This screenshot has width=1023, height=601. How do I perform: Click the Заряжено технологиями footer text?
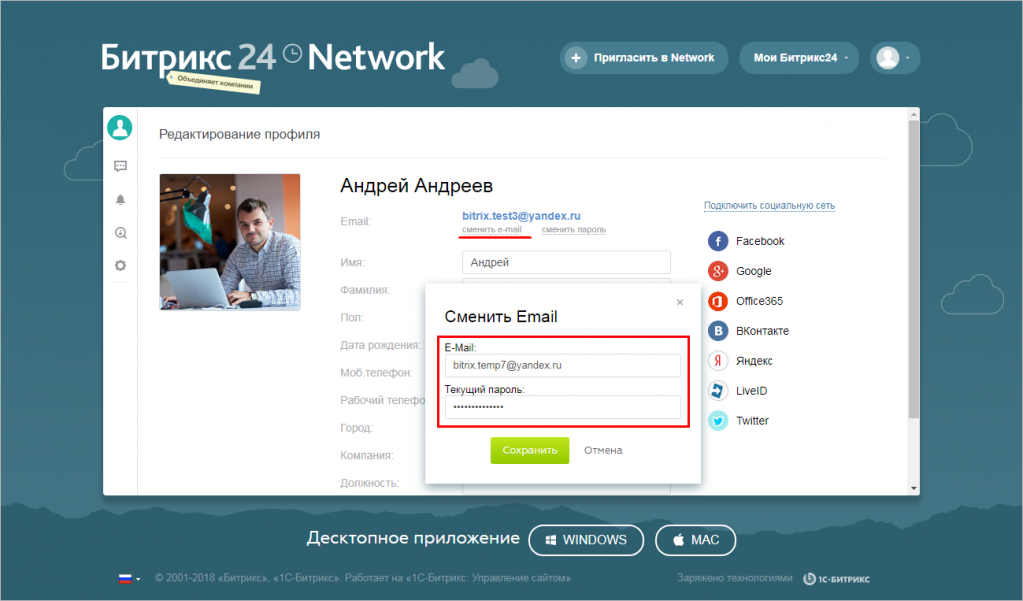tap(735, 578)
